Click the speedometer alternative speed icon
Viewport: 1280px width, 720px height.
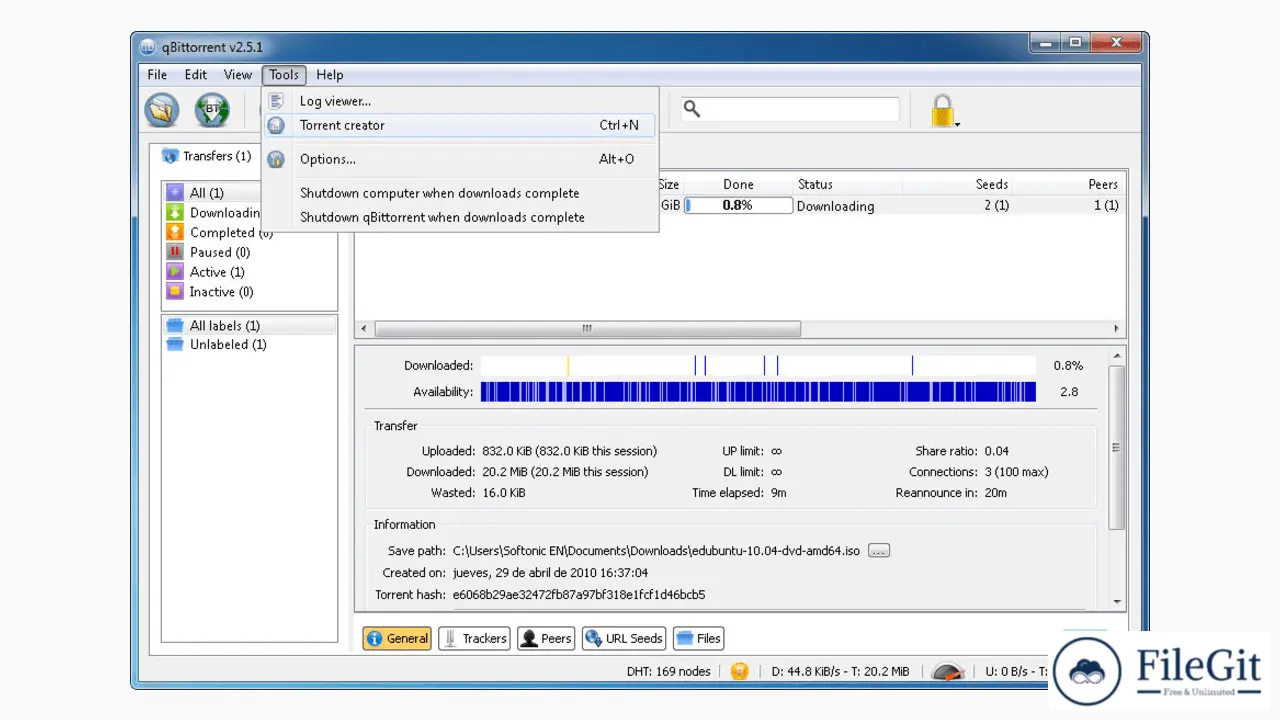pyautogui.click(x=947, y=671)
